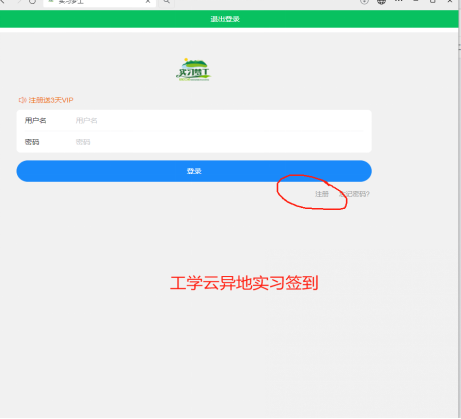Click the 实习多工 logo image
The height and width of the screenshot is (419, 461).
tap(193, 70)
